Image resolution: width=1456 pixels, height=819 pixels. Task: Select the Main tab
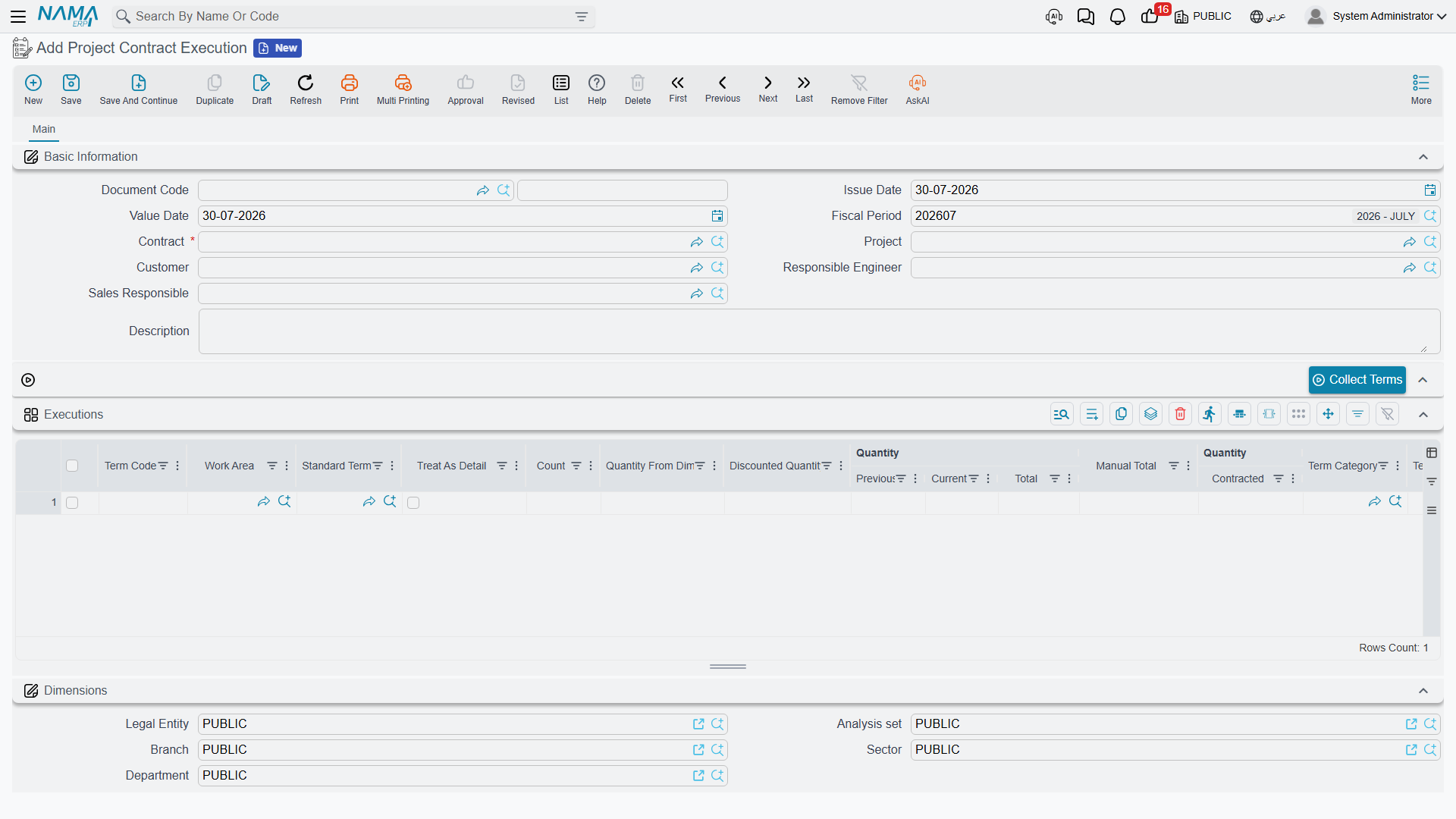(x=44, y=129)
